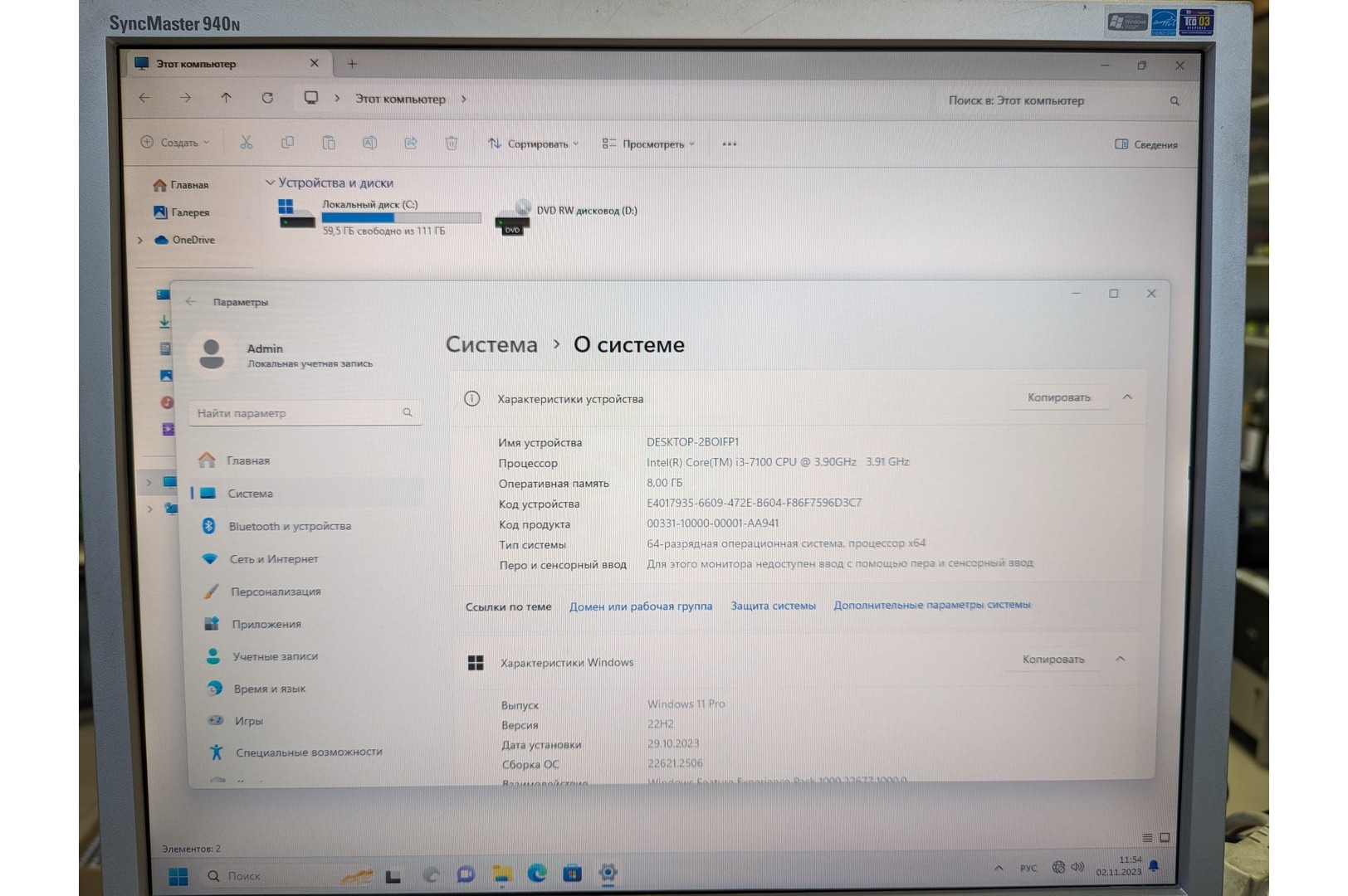This screenshot has height=896, width=1348.
Task: Collapse the Характеристики Windows section
Action: point(1121,659)
